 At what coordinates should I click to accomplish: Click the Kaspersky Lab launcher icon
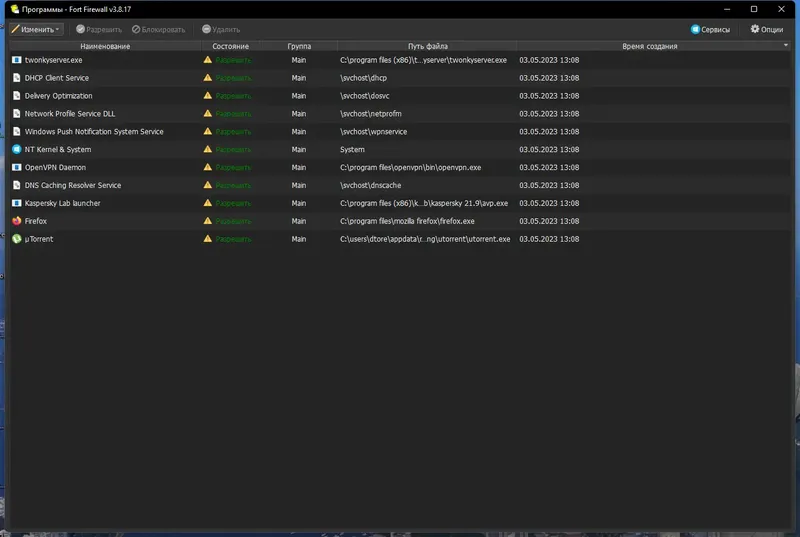coord(16,203)
